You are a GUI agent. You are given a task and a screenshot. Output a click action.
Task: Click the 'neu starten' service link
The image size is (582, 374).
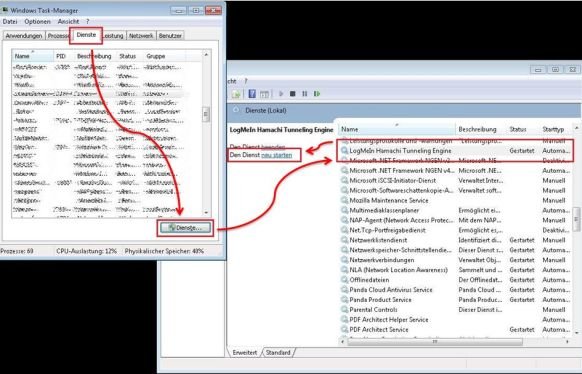tap(277, 155)
